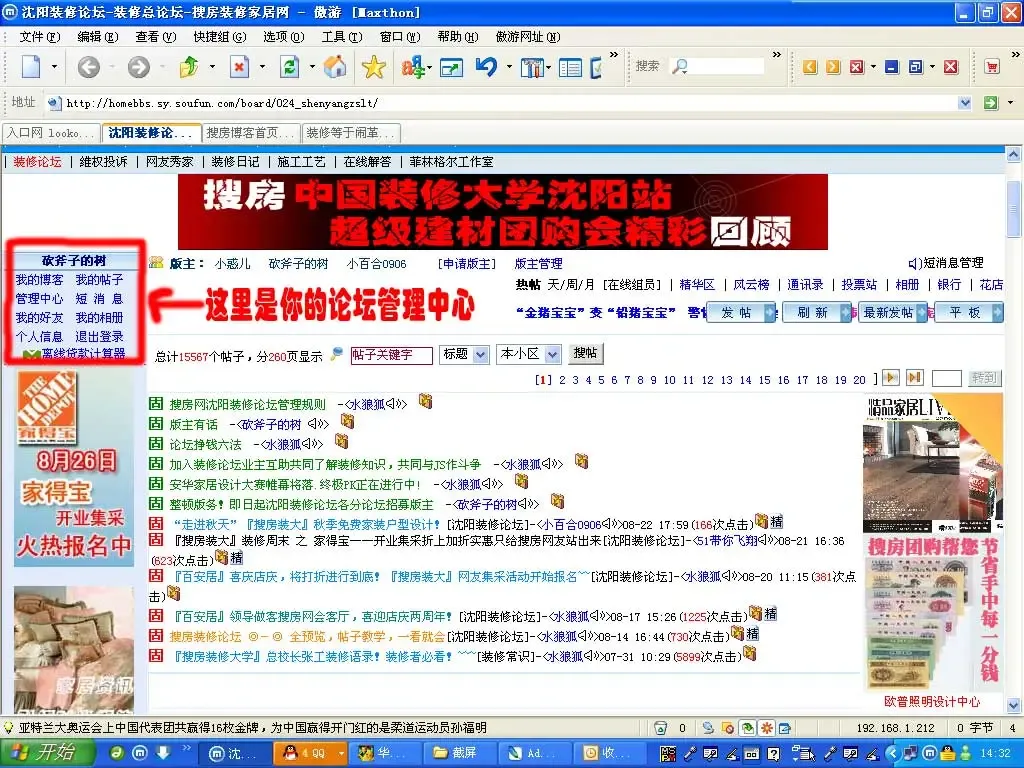Screen dimensions: 1024x768
Task: Expand the refresh button dropdown arrow
Action: click(x=312, y=67)
